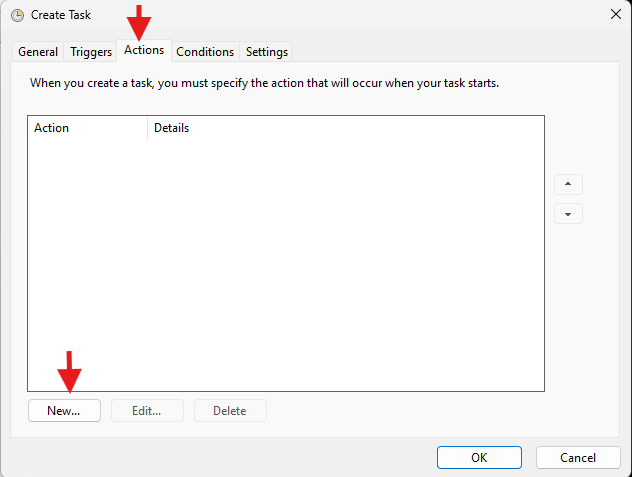Click the Details column header
Image resolution: width=632 pixels, height=477 pixels.
pyautogui.click(x=172, y=128)
